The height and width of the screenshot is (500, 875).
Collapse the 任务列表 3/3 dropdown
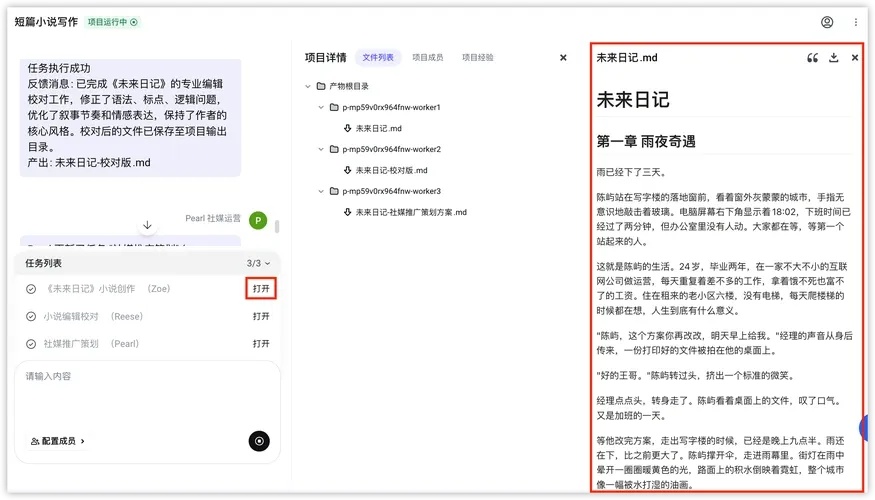(x=259, y=263)
